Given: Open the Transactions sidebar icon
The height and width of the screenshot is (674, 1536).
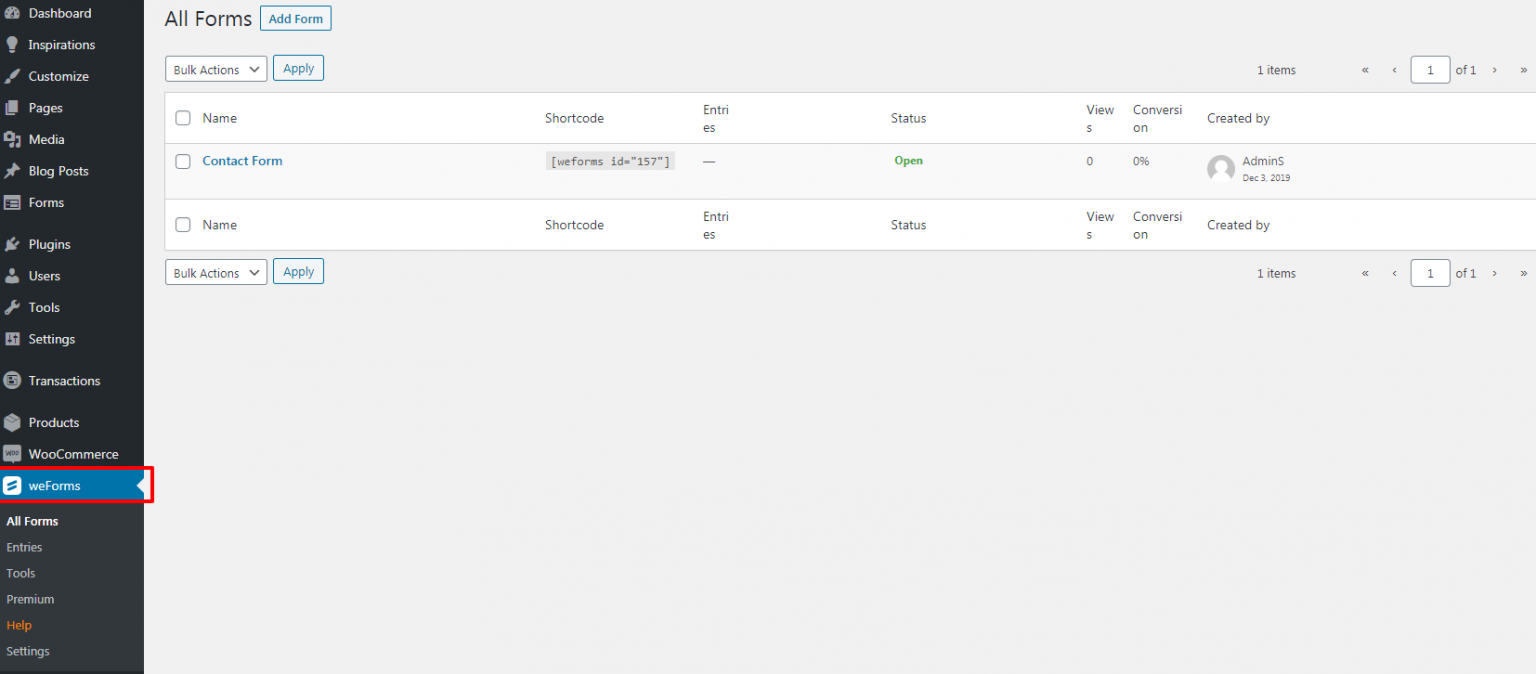Looking at the screenshot, I should tap(13, 380).
